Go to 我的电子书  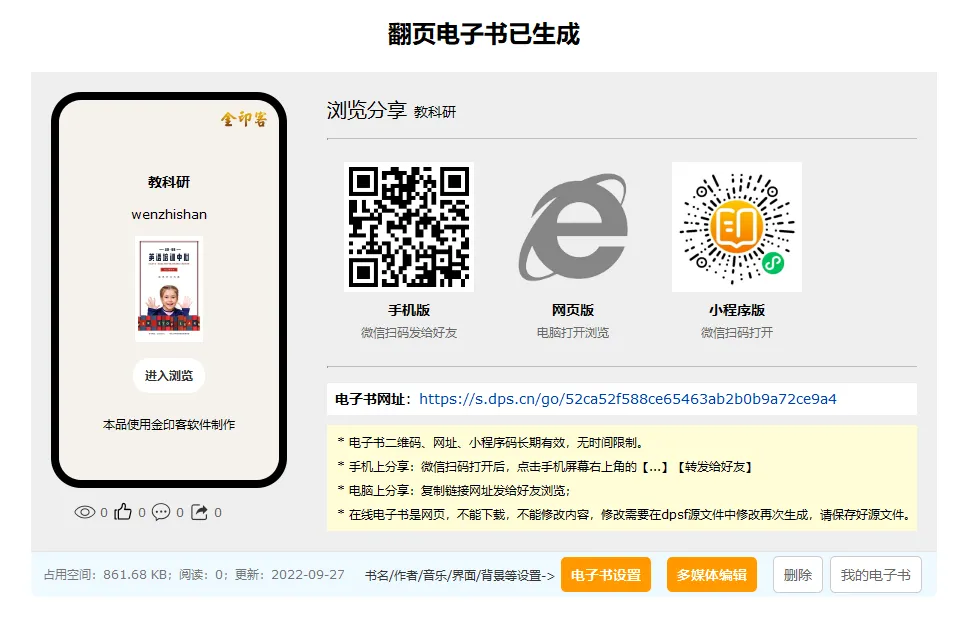(875, 575)
